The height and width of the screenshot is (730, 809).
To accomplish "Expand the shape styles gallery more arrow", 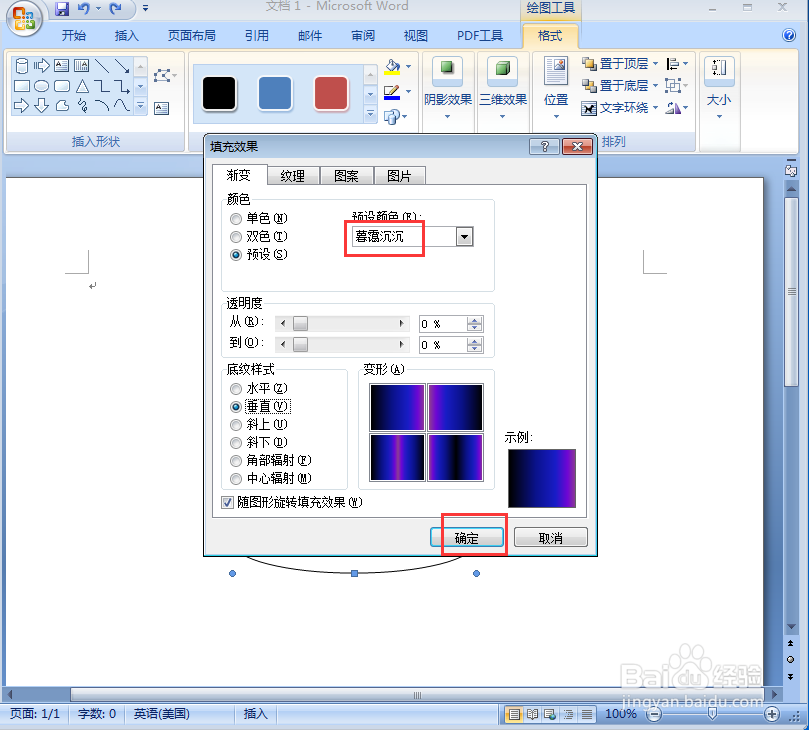I will tap(370, 114).
